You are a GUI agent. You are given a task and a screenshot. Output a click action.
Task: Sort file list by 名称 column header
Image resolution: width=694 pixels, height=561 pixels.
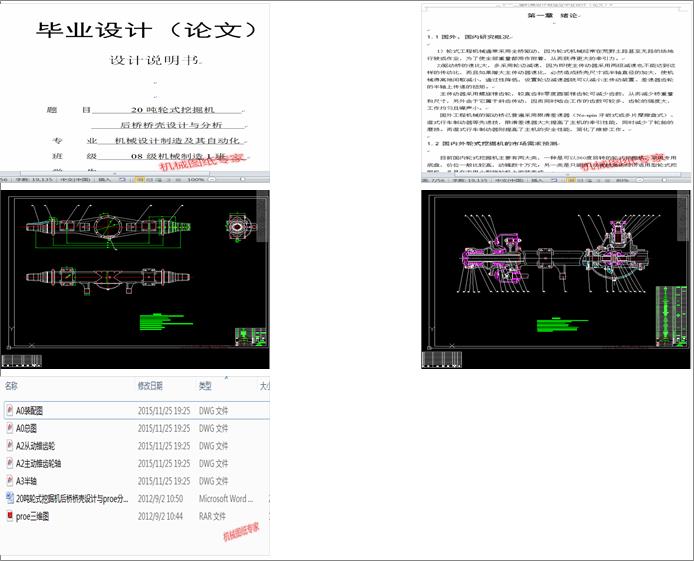[11, 386]
